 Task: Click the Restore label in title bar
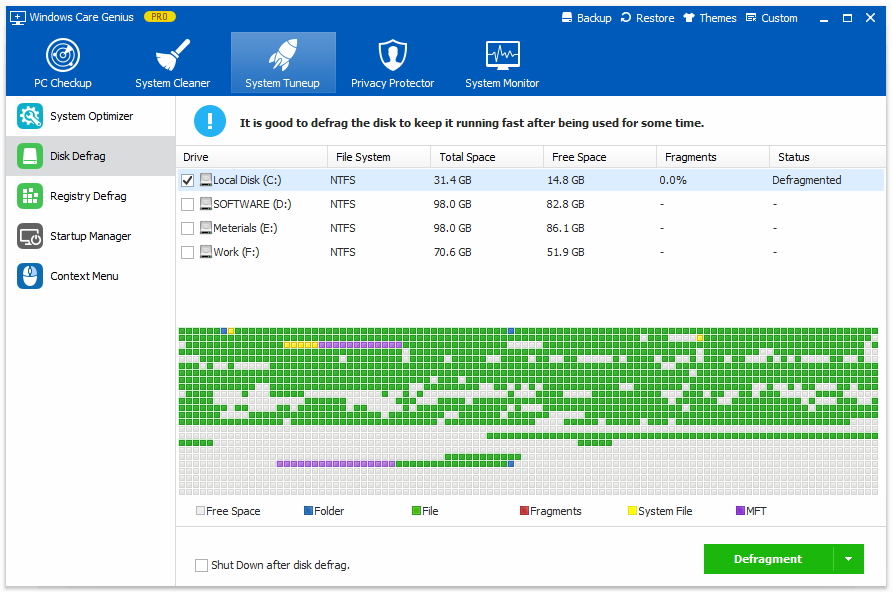[x=655, y=18]
